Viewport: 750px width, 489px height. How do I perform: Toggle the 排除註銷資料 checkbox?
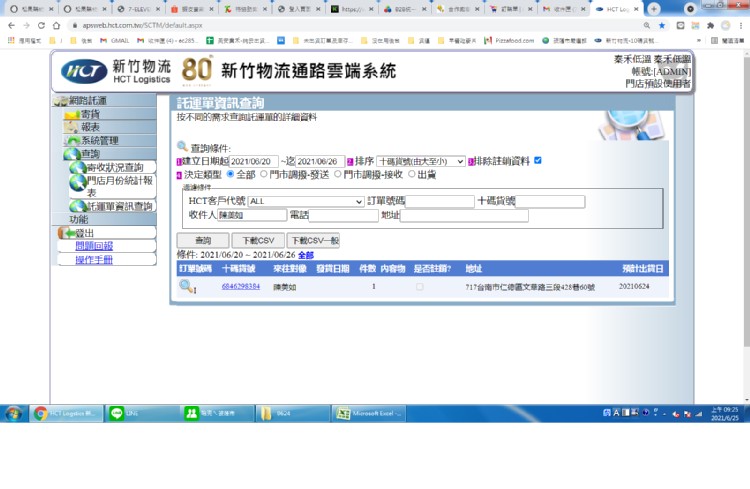click(x=538, y=160)
